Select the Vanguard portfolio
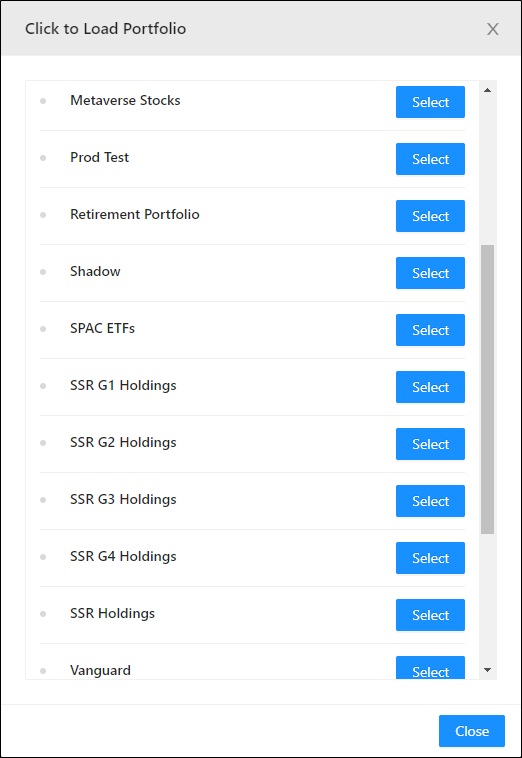522x758 pixels. point(430,668)
